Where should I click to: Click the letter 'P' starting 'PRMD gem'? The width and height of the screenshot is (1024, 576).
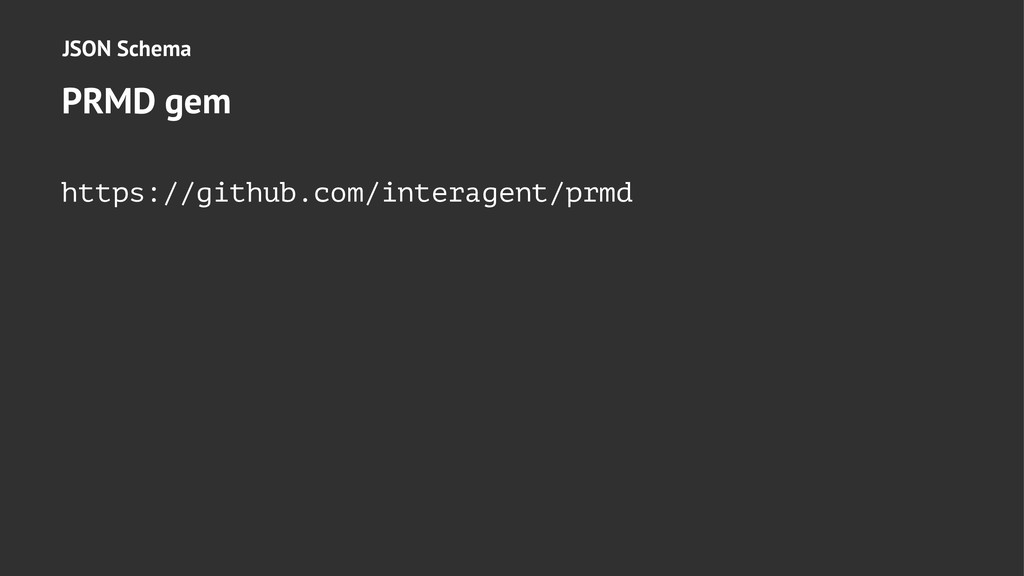70,101
